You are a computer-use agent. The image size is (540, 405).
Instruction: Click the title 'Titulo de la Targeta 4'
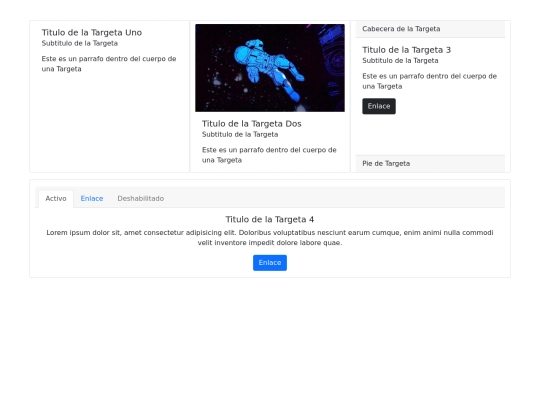270,220
